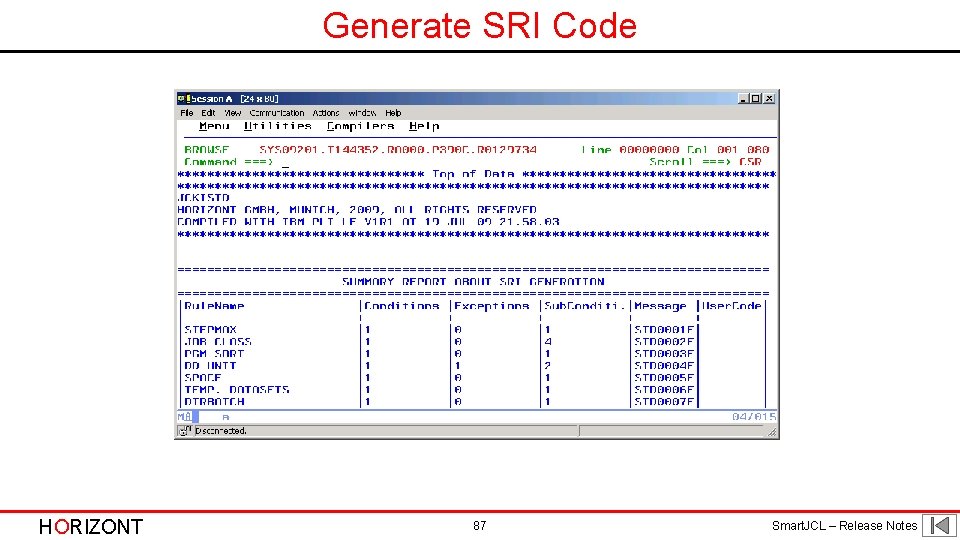The height and width of the screenshot is (540, 960).
Task: Click message code STD0007E
Action: [664, 402]
